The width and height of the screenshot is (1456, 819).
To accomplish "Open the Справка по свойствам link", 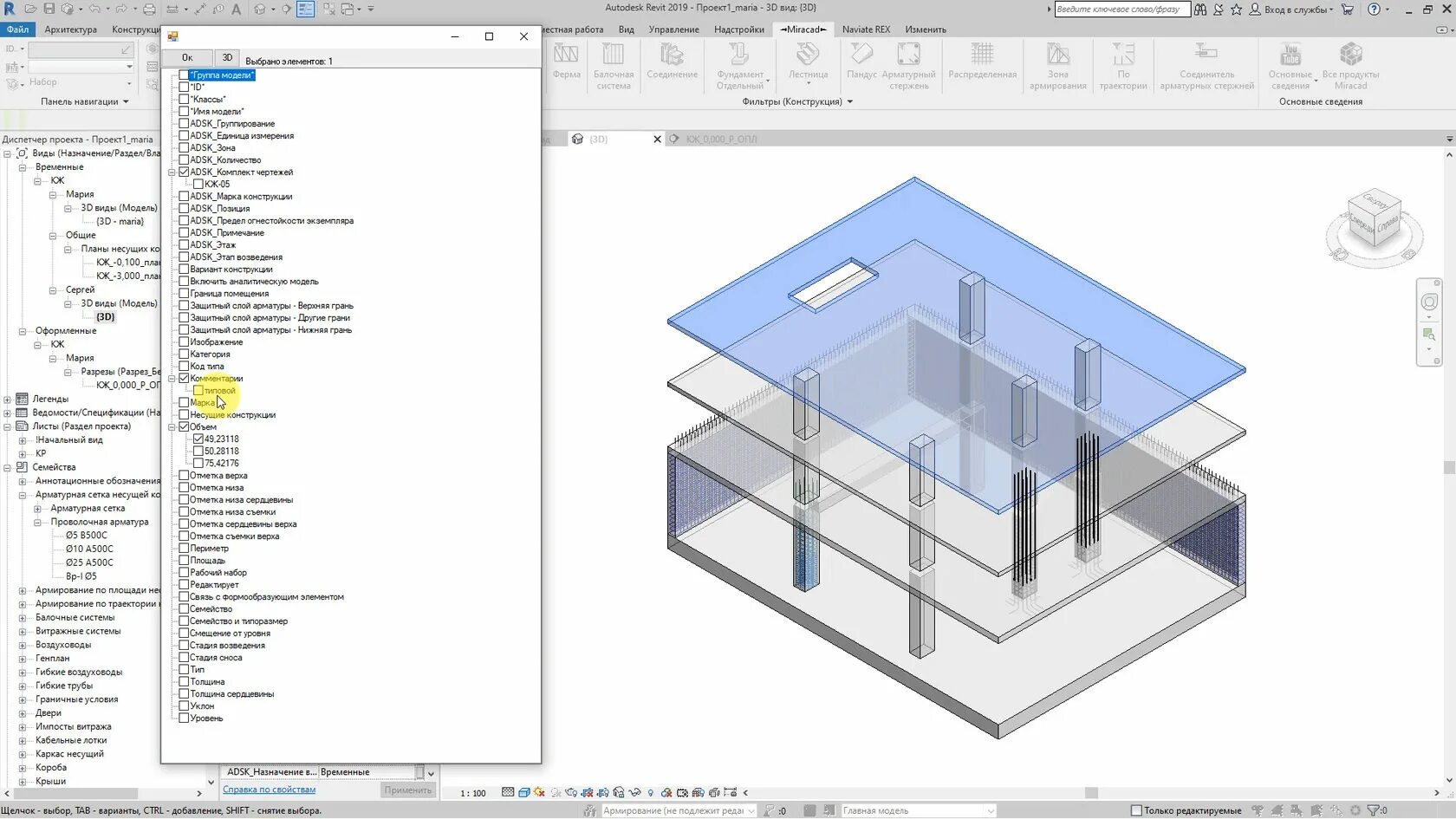I will tap(269, 790).
